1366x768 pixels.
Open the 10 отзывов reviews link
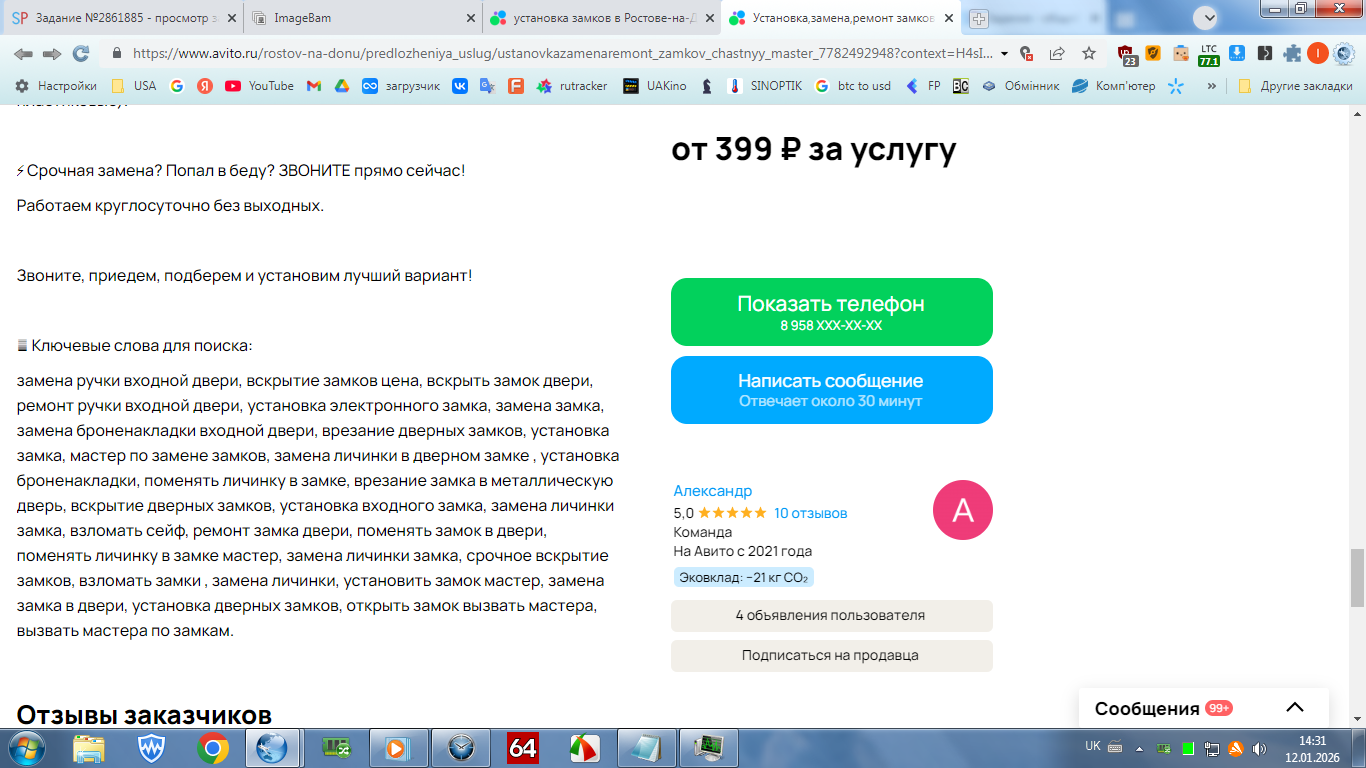coord(811,513)
